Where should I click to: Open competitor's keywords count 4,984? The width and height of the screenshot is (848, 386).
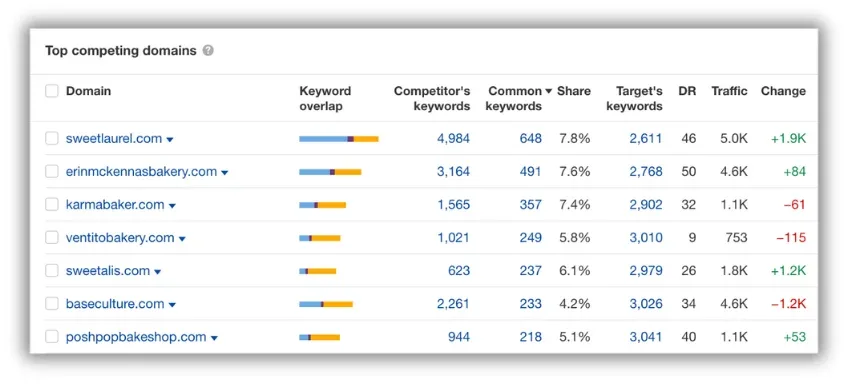[453, 138]
